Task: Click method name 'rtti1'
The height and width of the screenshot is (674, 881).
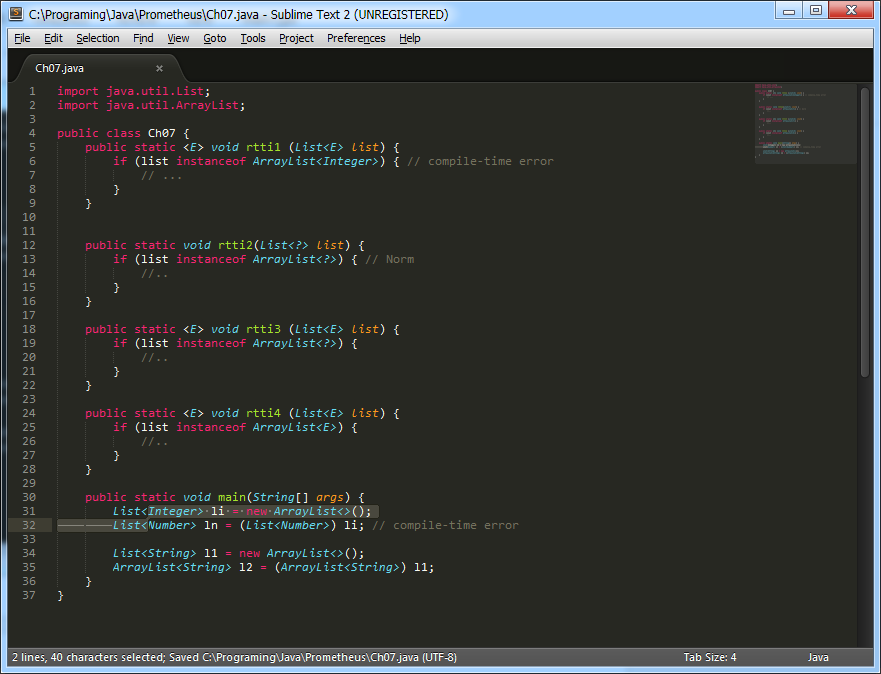Action: (x=263, y=147)
